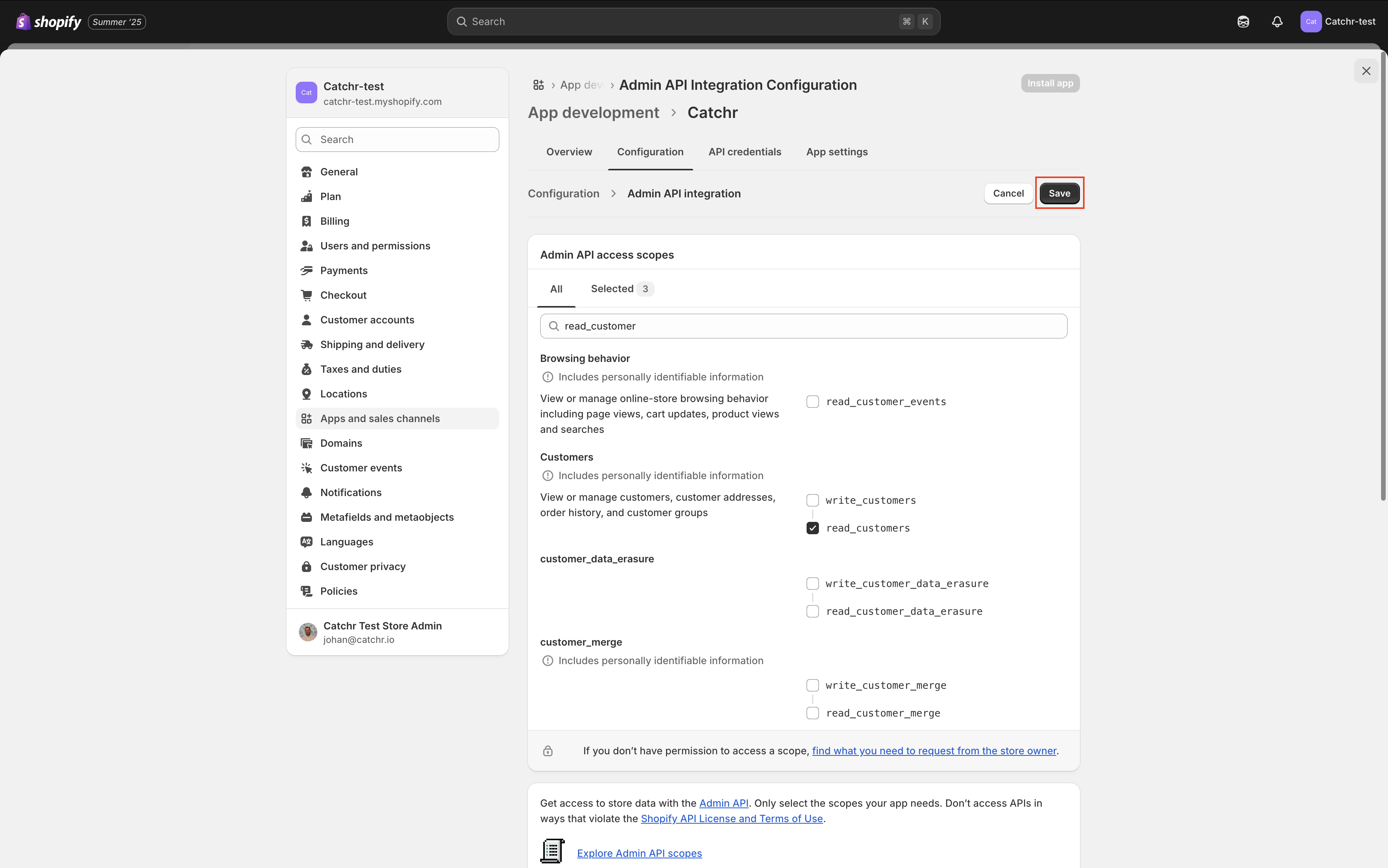Click the apps grid breadcrumb icon
This screenshot has width=1388, height=868.
click(x=538, y=85)
